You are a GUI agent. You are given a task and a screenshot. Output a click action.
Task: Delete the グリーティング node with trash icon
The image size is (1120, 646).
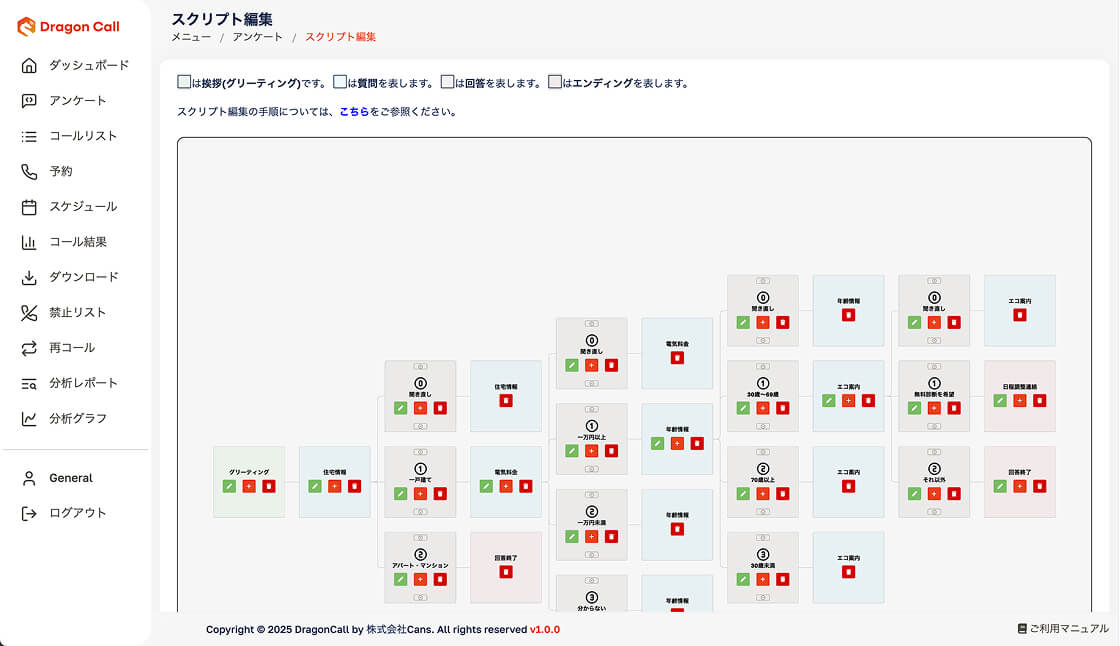click(x=269, y=486)
